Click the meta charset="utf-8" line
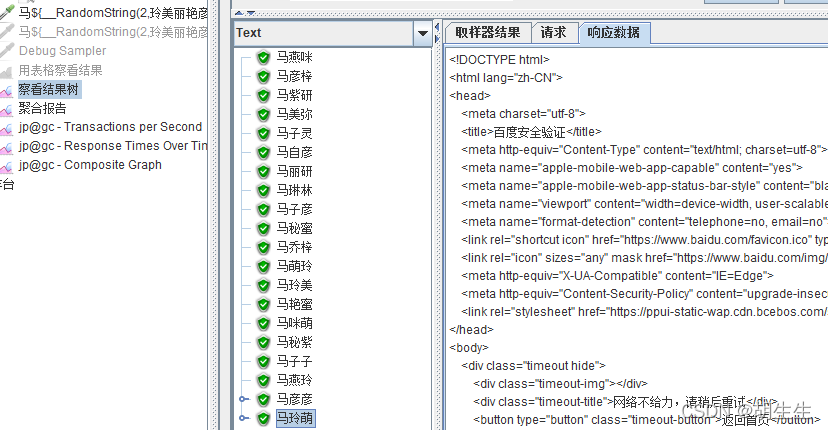The width and height of the screenshot is (828, 430). (523, 114)
